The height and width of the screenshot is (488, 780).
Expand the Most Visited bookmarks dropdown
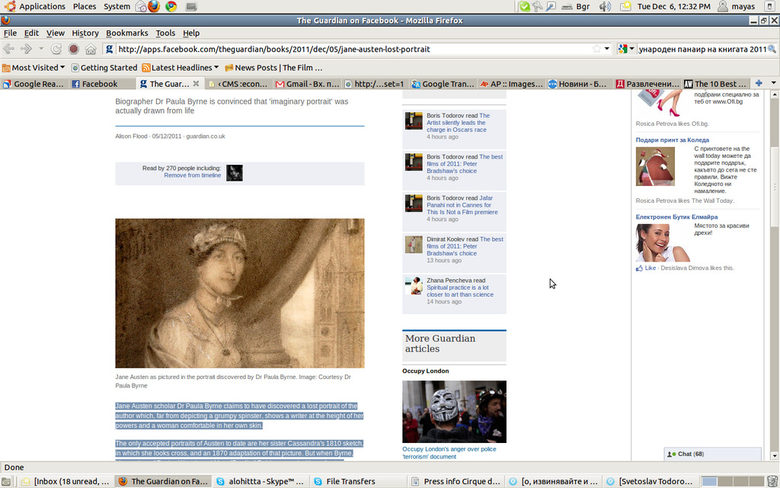tap(62, 67)
